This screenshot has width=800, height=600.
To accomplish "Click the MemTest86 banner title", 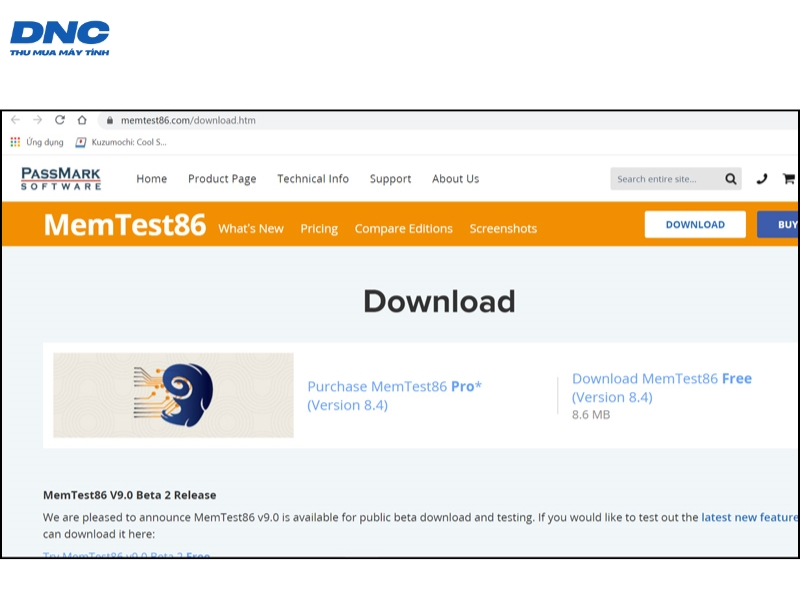I will coord(125,224).
